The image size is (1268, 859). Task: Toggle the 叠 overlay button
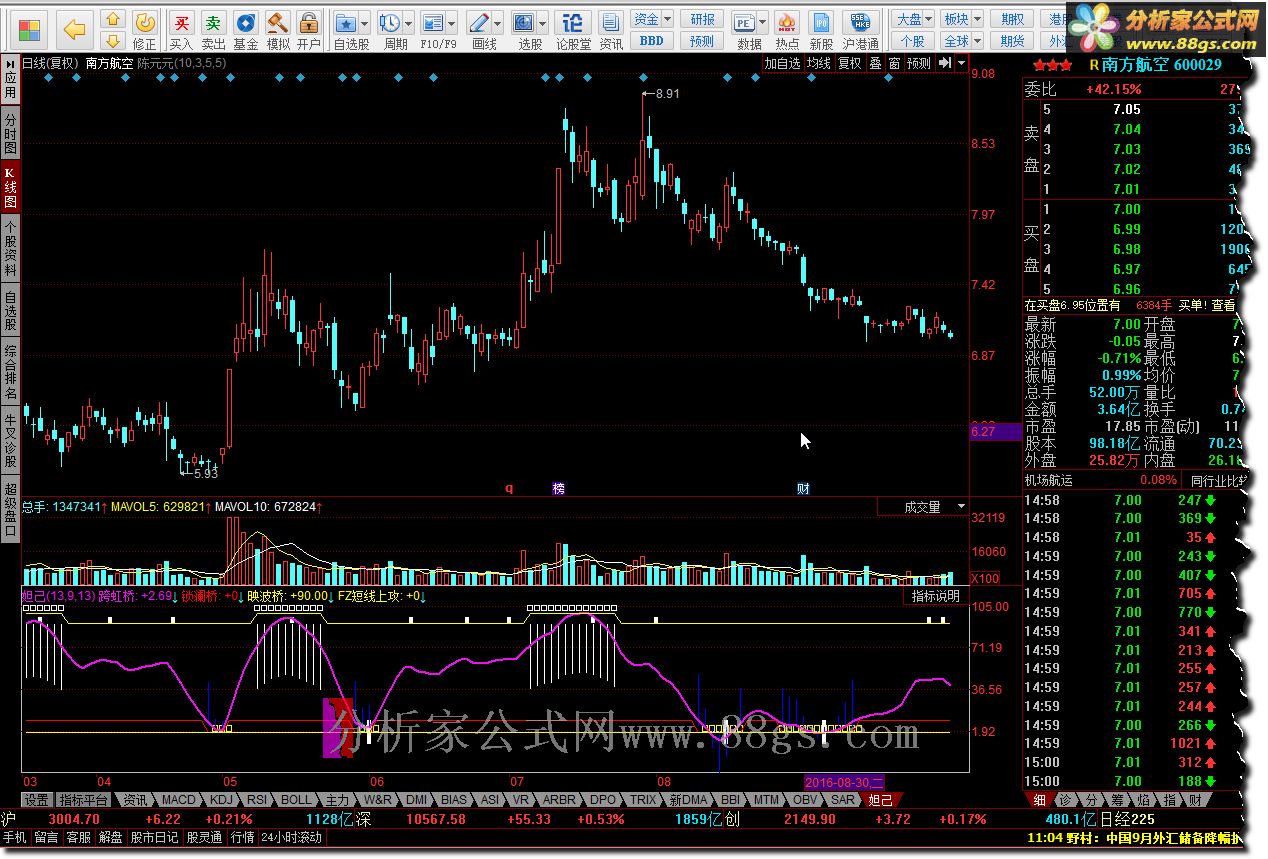pyautogui.click(x=875, y=63)
